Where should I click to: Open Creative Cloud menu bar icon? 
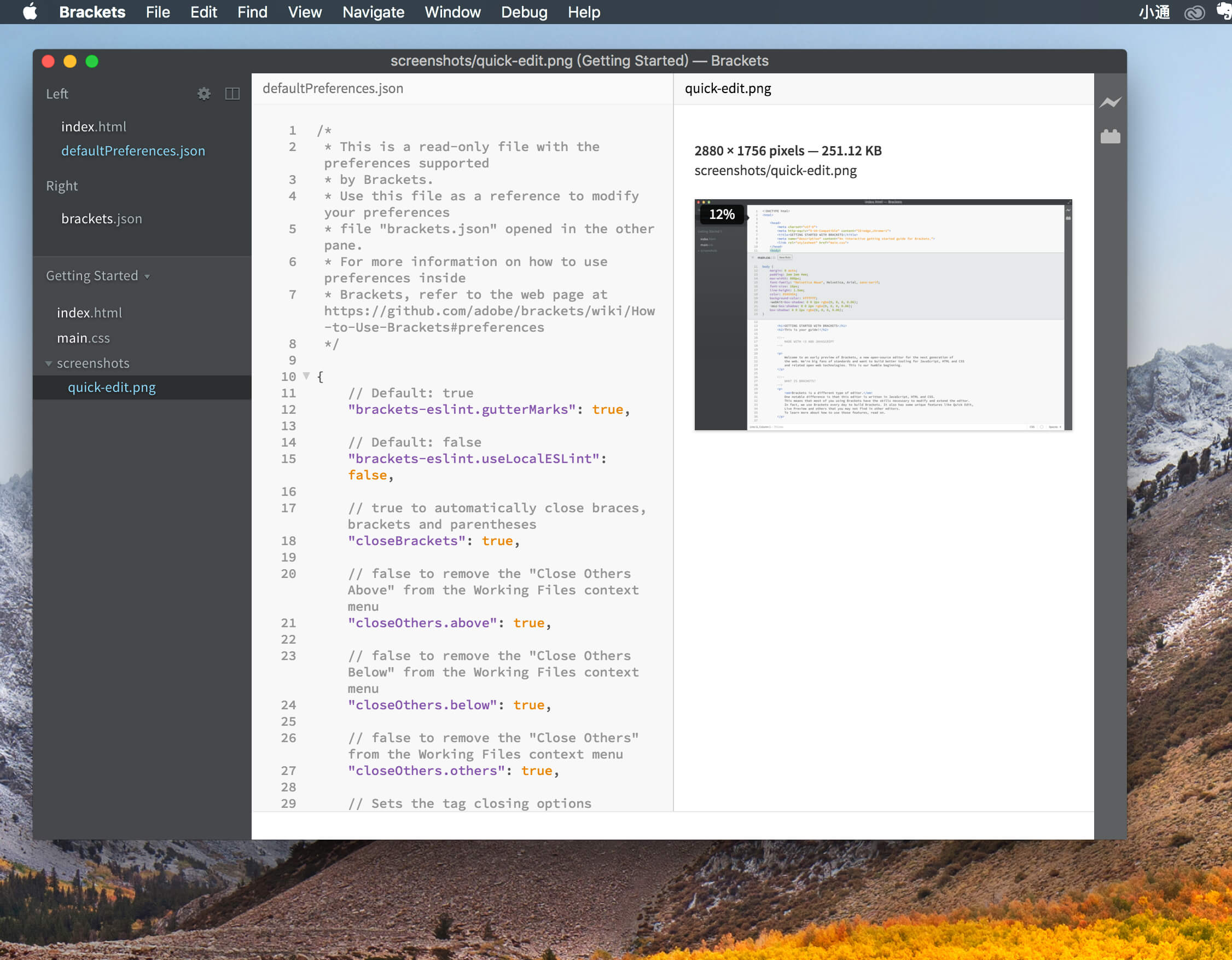tap(1194, 13)
